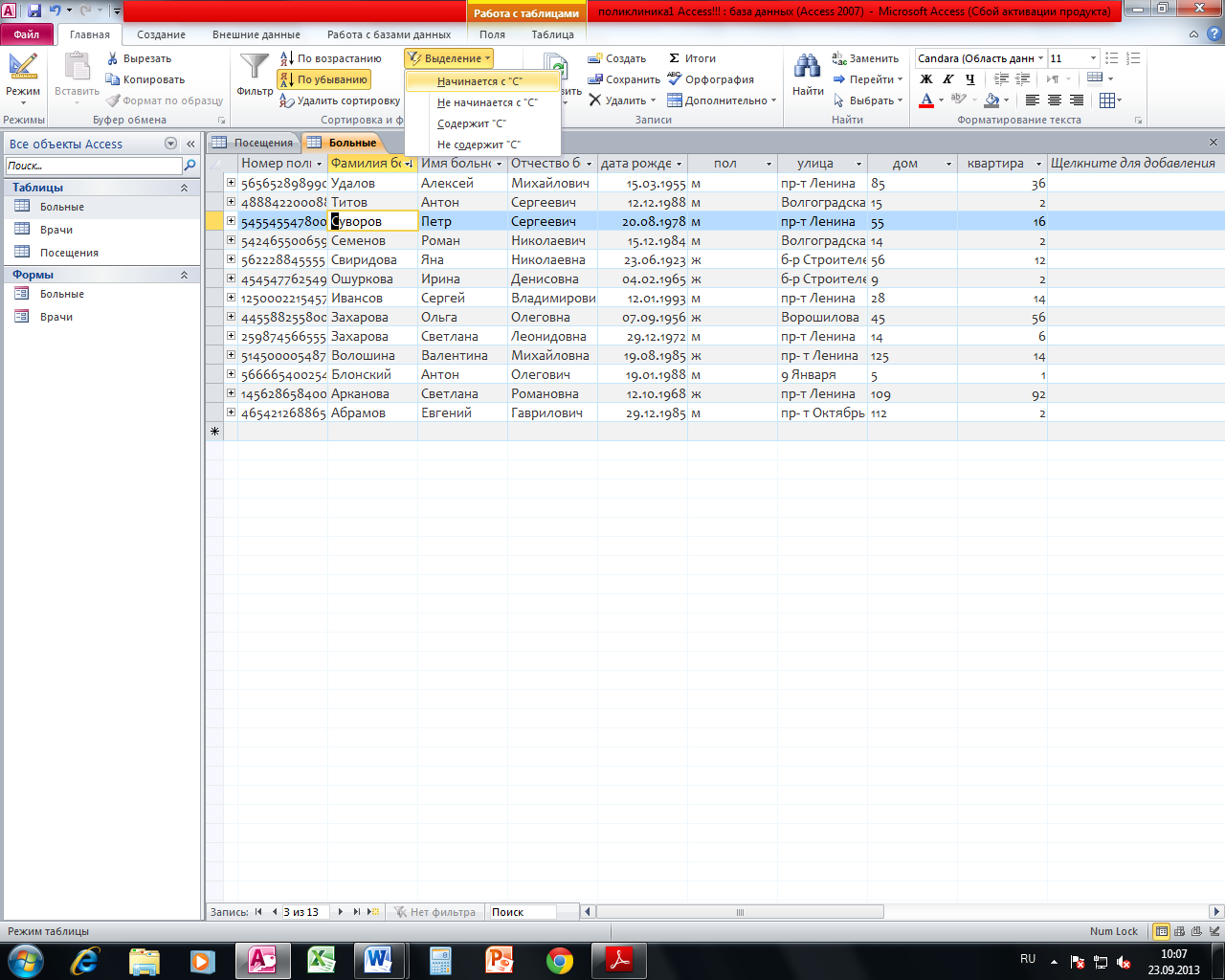Open font color dropdown arrow
This screenshot has width=1225, height=980.
click(x=941, y=100)
